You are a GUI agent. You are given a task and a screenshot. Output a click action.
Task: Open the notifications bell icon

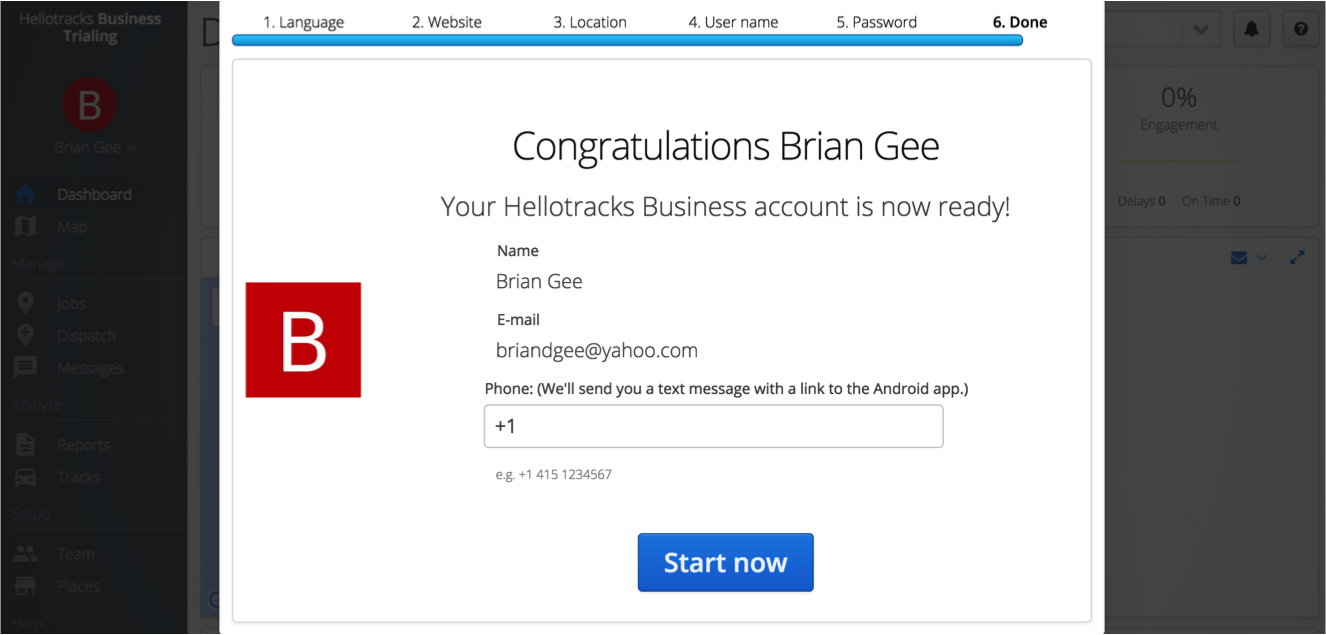coord(1251,29)
